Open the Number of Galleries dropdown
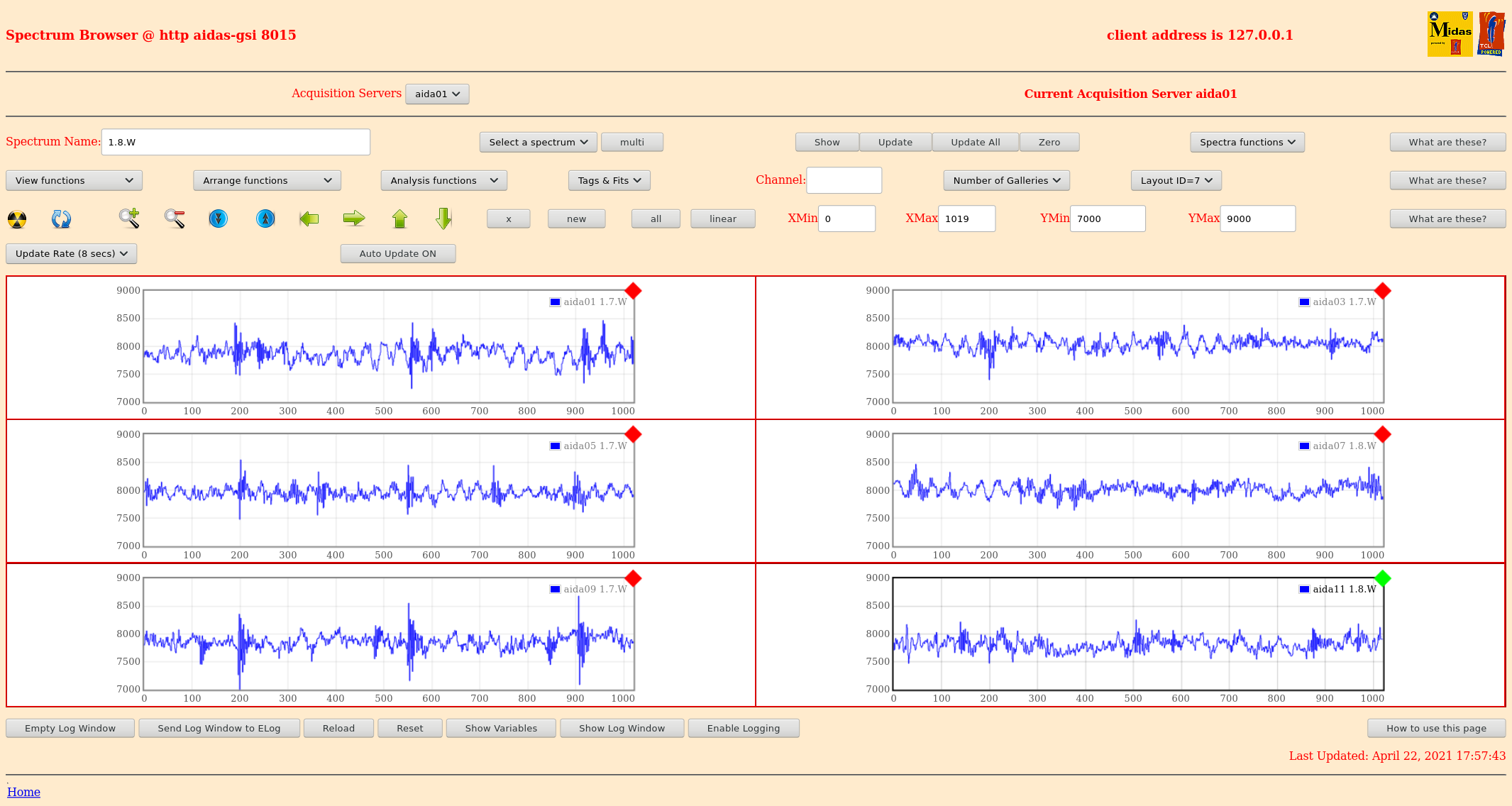 pos(1006,181)
